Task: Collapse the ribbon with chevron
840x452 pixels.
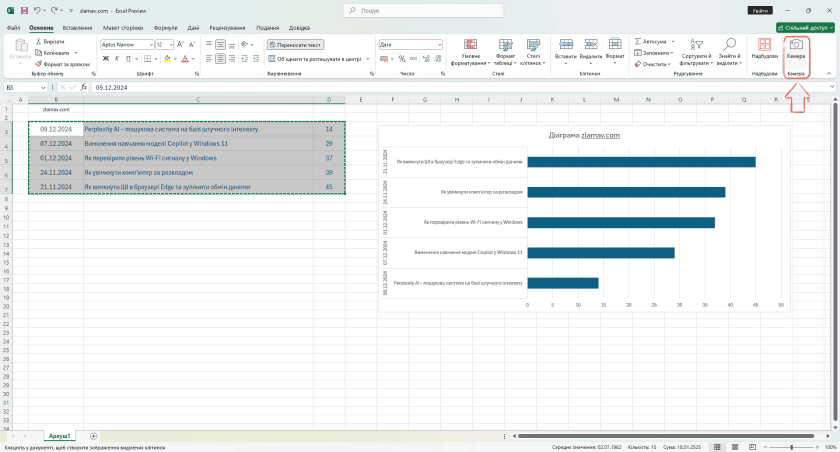Action: pos(829,73)
